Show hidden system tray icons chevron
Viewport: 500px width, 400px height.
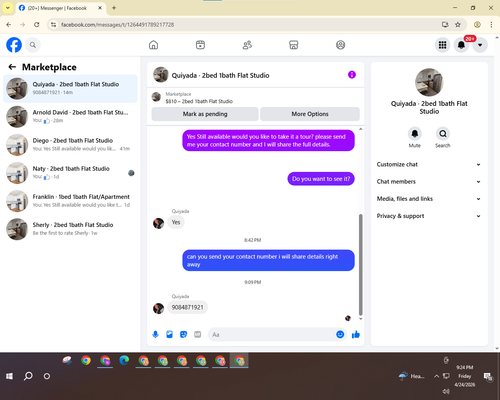436,376
